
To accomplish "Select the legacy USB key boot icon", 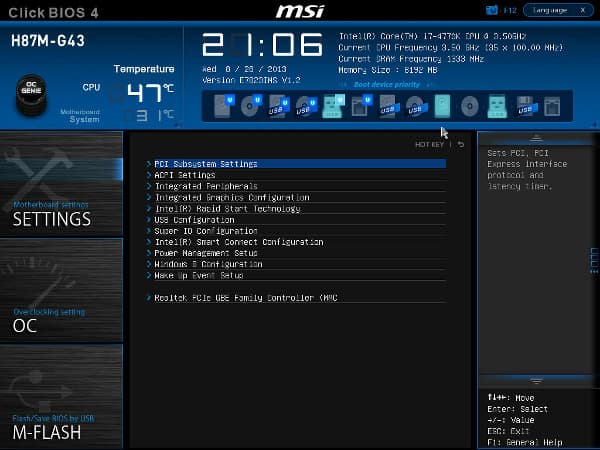I will [x=497, y=106].
